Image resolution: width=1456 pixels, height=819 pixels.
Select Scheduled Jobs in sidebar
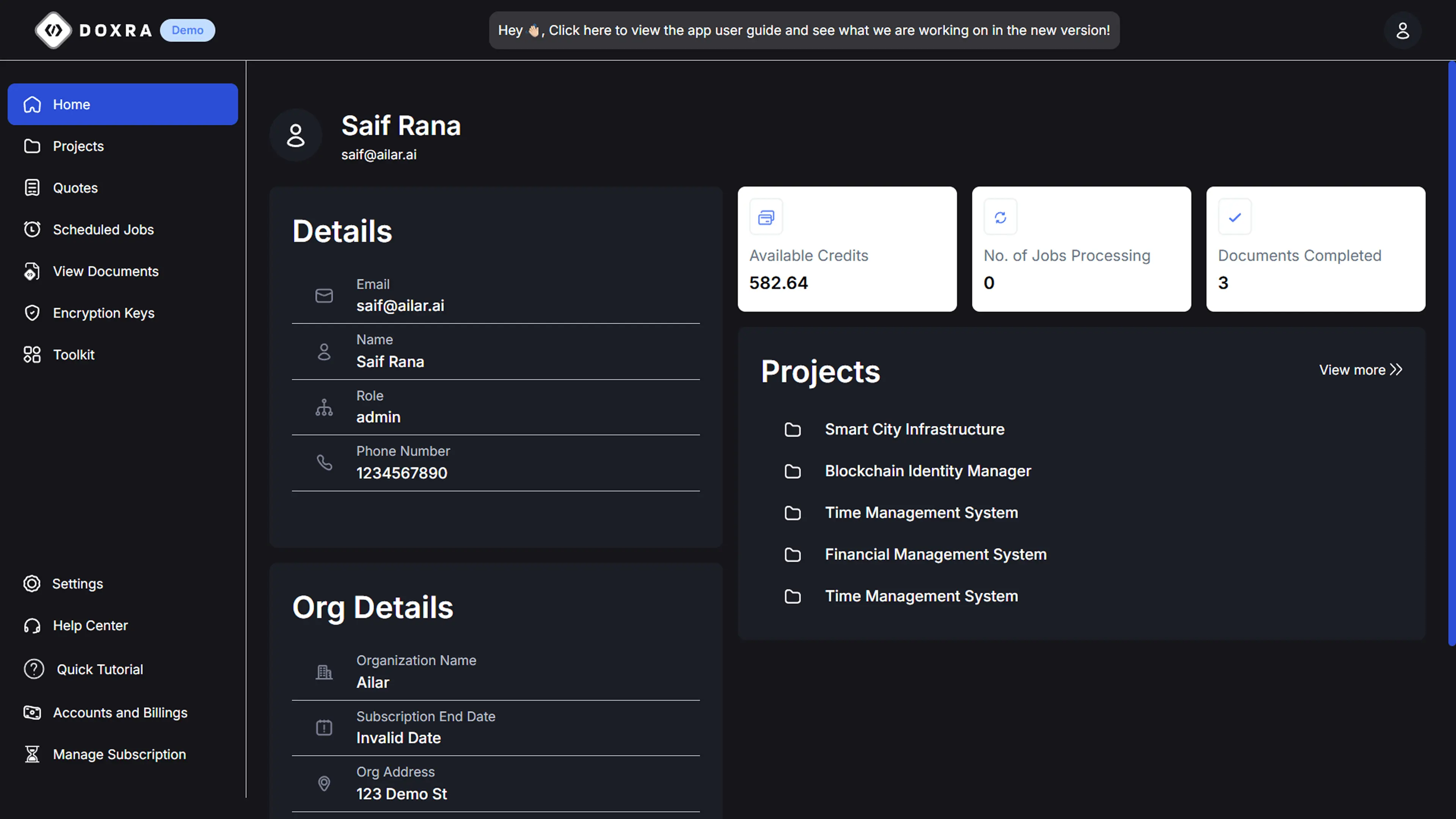(x=122, y=229)
